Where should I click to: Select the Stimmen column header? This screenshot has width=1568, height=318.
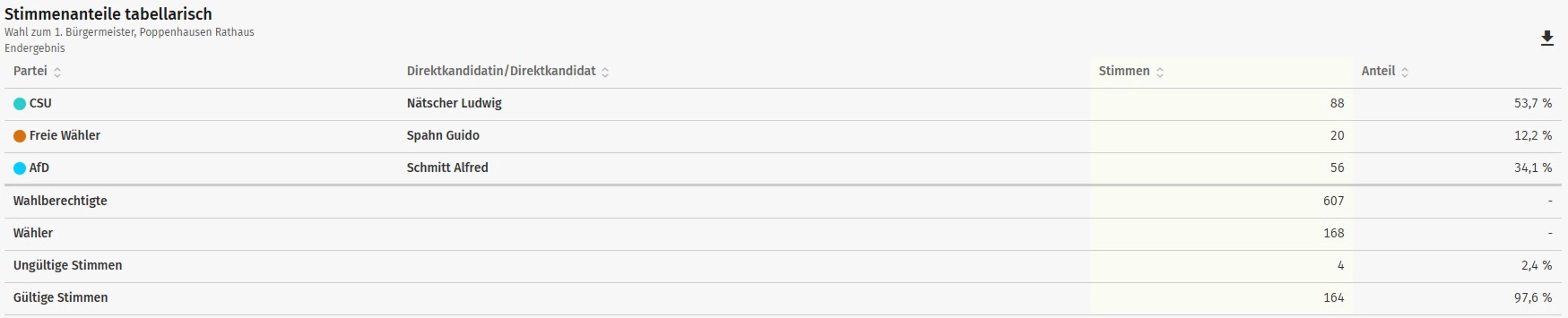click(x=1124, y=71)
